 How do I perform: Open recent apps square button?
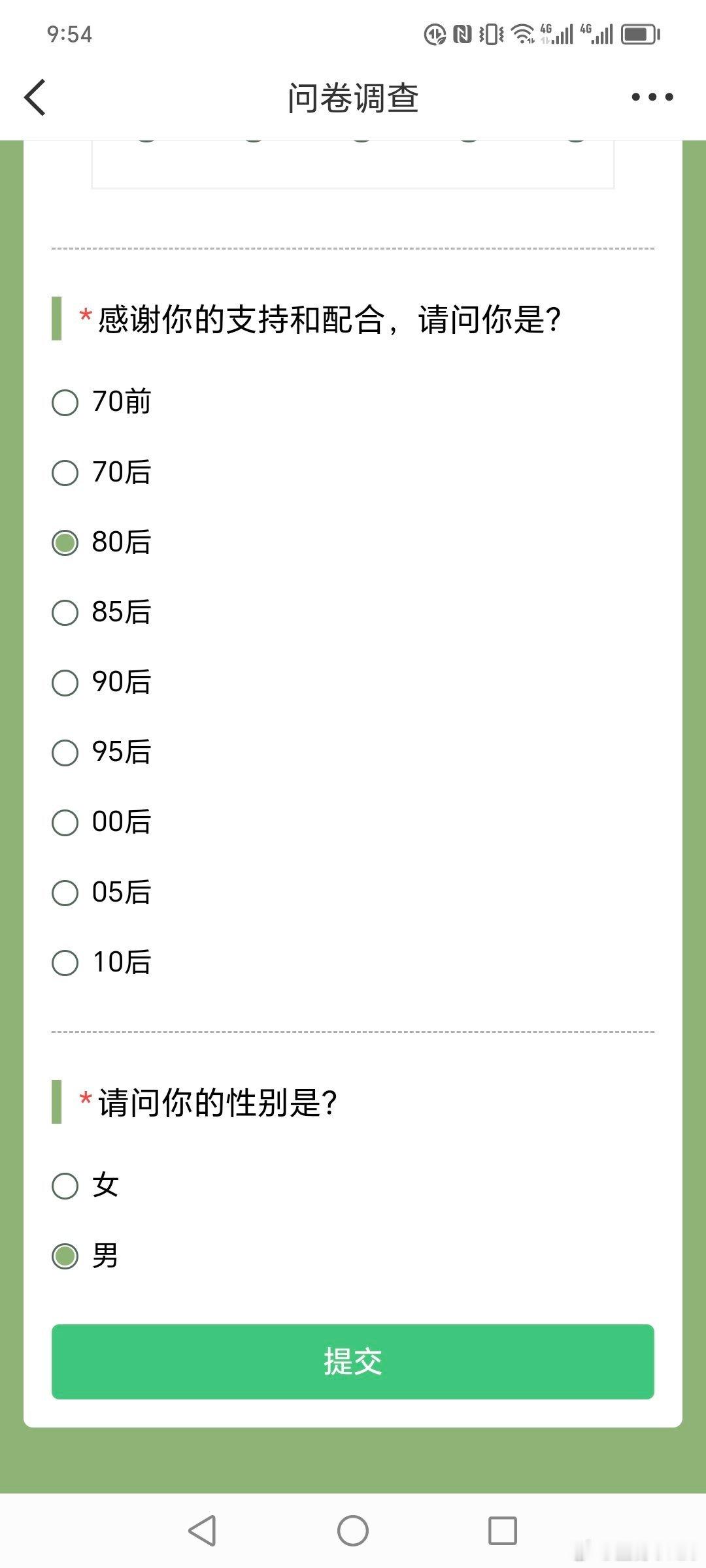503,1530
